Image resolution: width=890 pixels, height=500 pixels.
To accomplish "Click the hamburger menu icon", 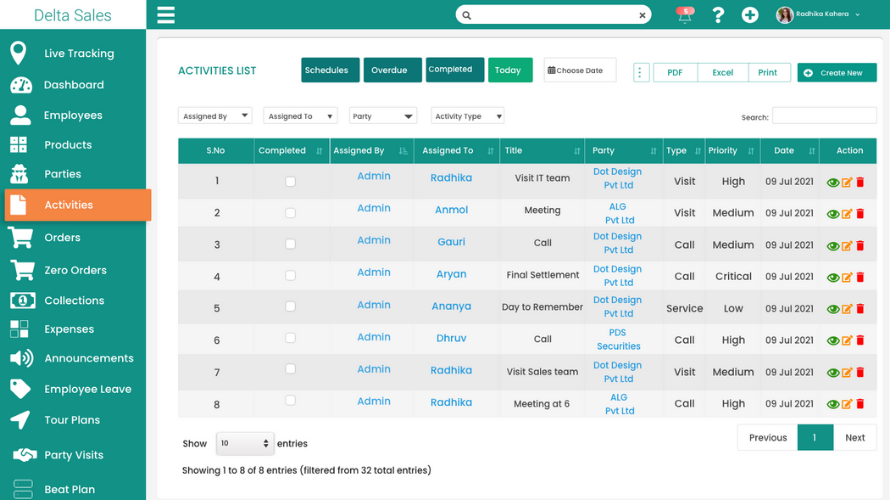I will 166,15.
